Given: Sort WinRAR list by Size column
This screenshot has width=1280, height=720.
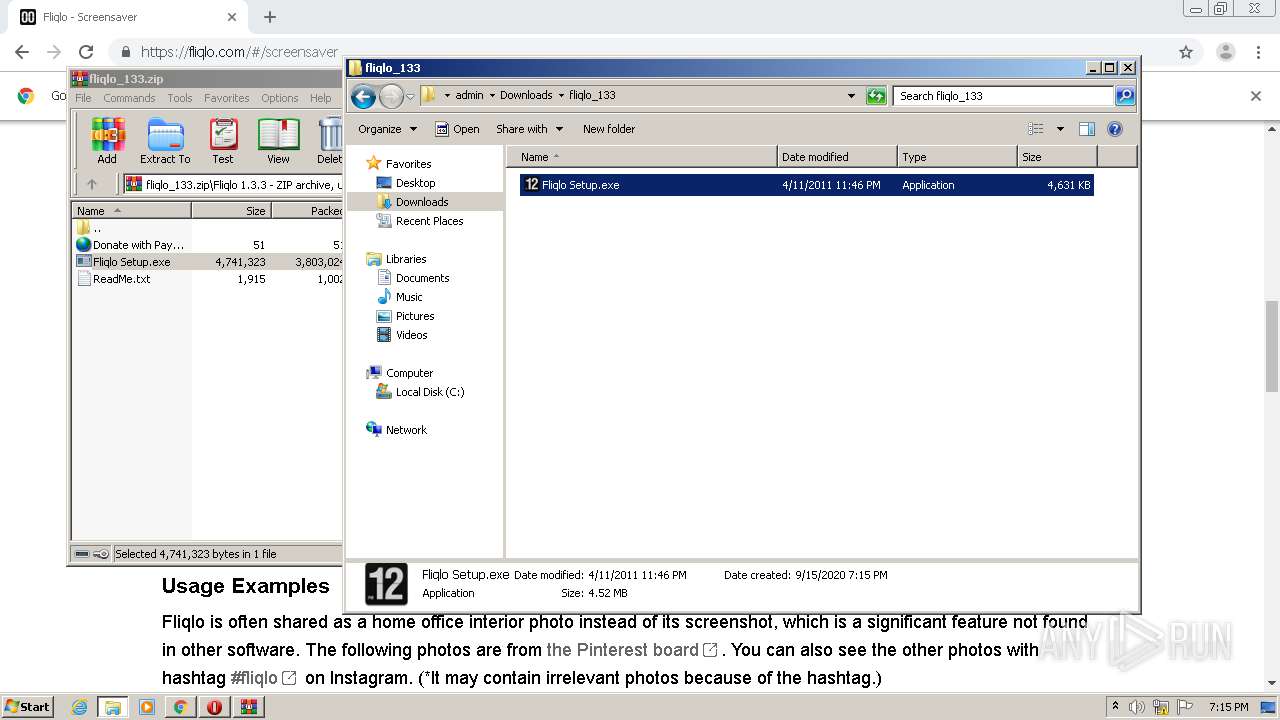Looking at the screenshot, I should pyautogui.click(x=231, y=211).
